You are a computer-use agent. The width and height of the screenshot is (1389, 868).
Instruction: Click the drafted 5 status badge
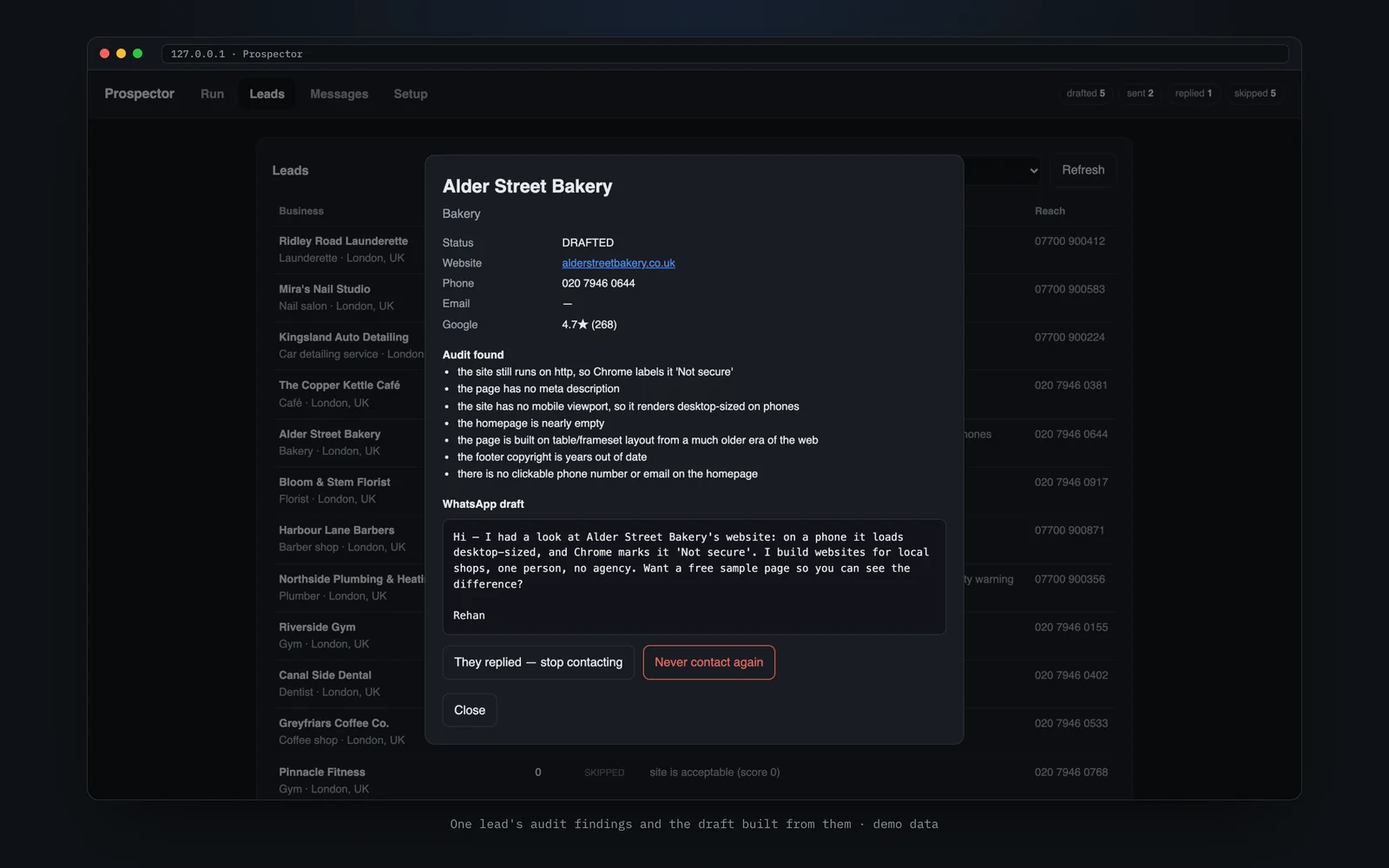pyautogui.click(x=1085, y=94)
